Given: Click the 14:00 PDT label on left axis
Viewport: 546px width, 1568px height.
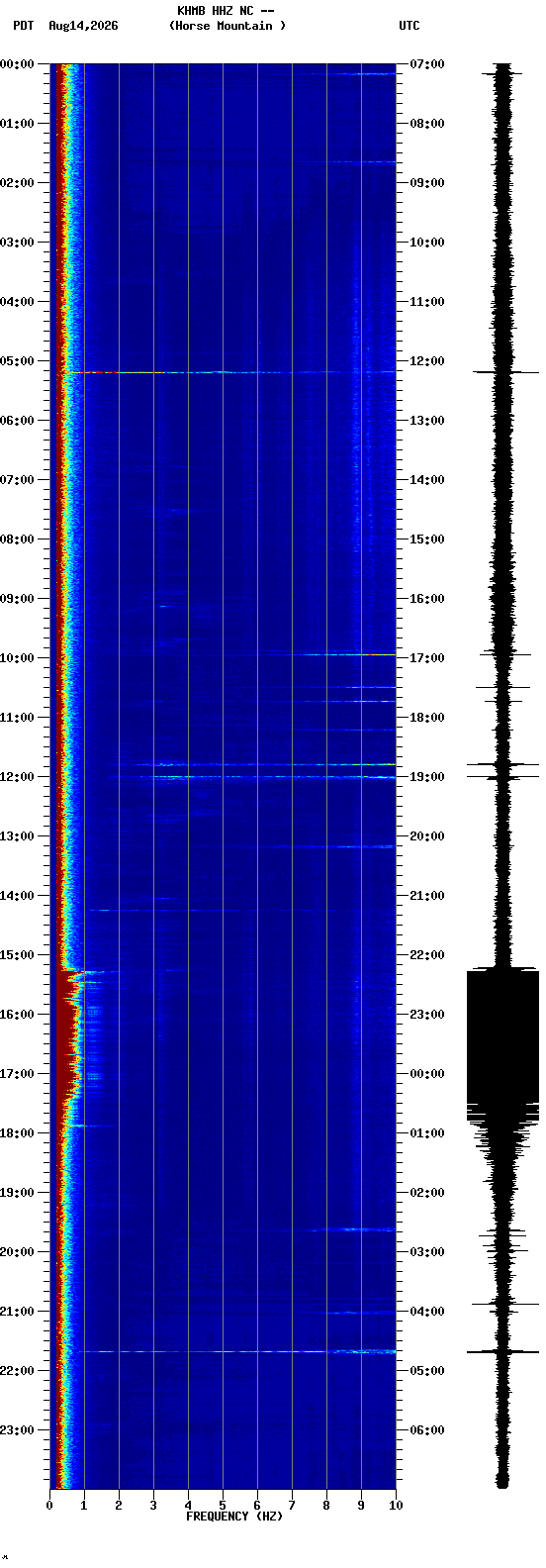Looking at the screenshot, I should coord(18,896).
